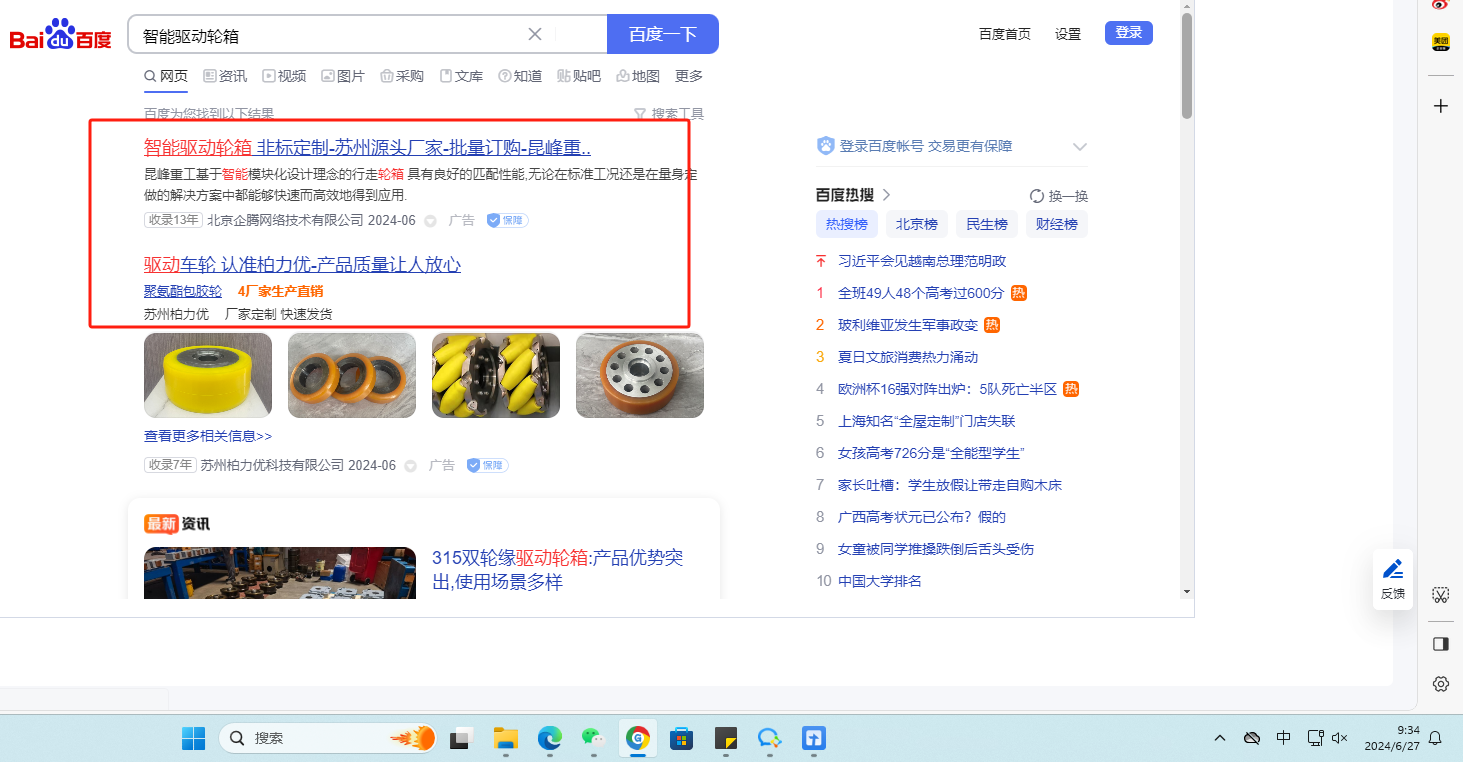The width and height of the screenshot is (1463, 762).
Task: Open WeChat from the taskbar
Action: tap(594, 739)
